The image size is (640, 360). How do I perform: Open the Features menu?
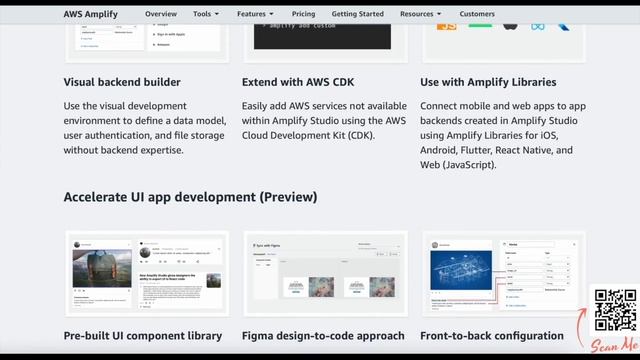click(251, 14)
